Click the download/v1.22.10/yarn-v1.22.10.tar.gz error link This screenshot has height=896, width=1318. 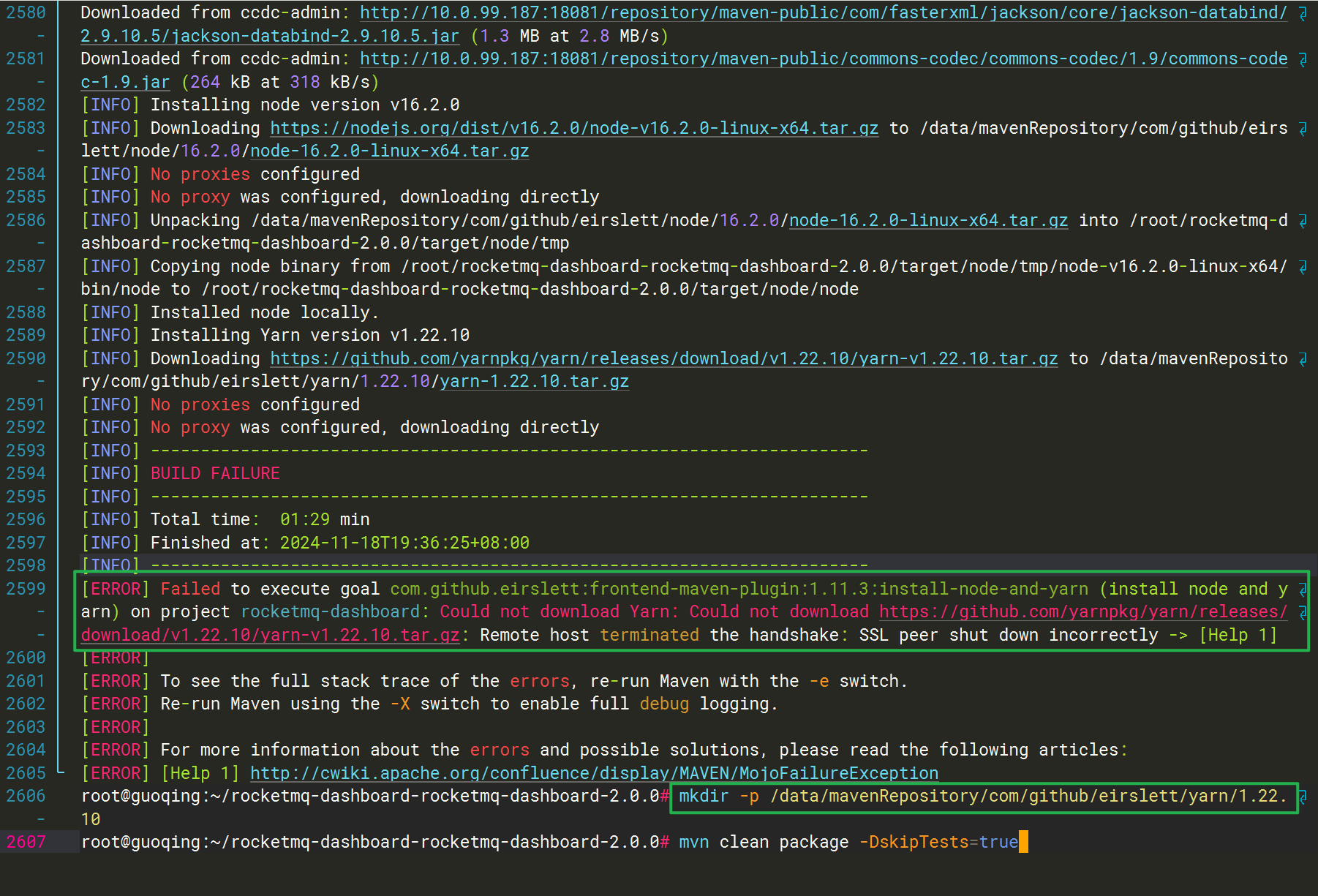270,635
